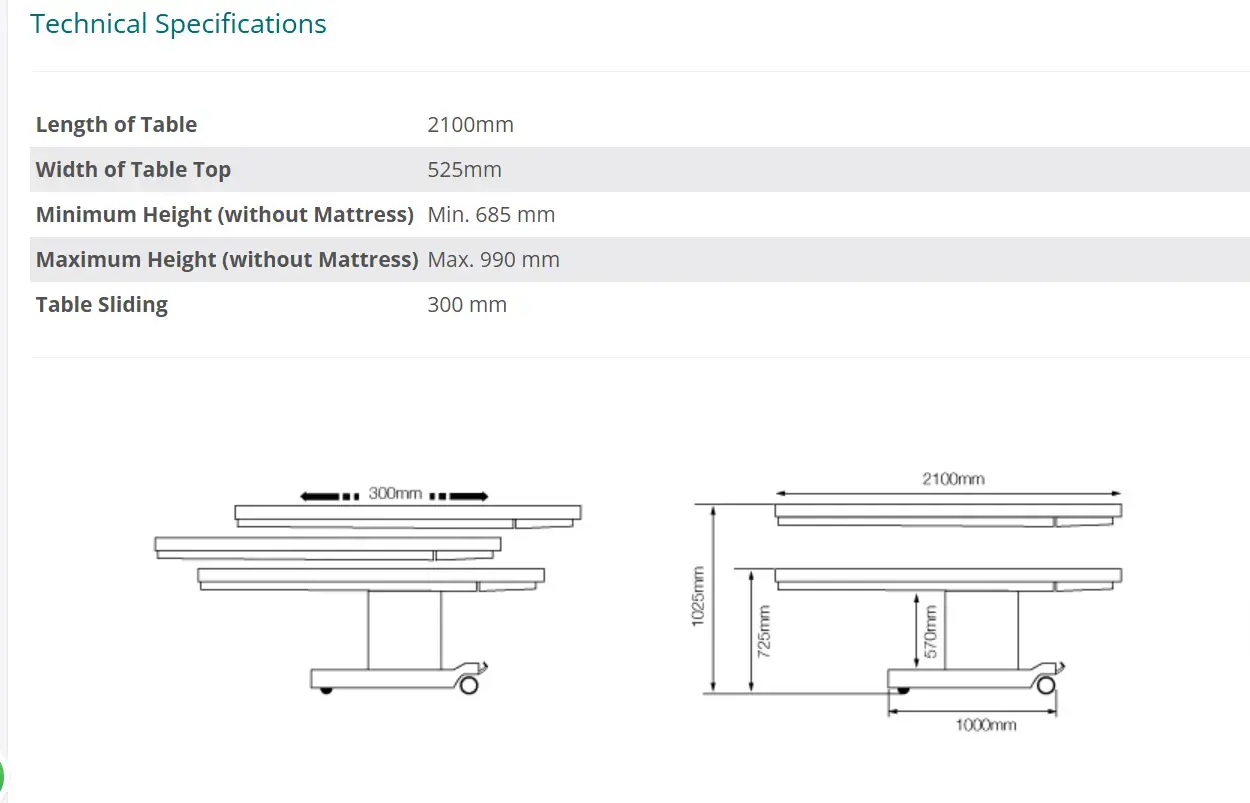The width and height of the screenshot is (1250, 803).
Task: Click the green floating button at bottom-left
Action: [x=3, y=778]
